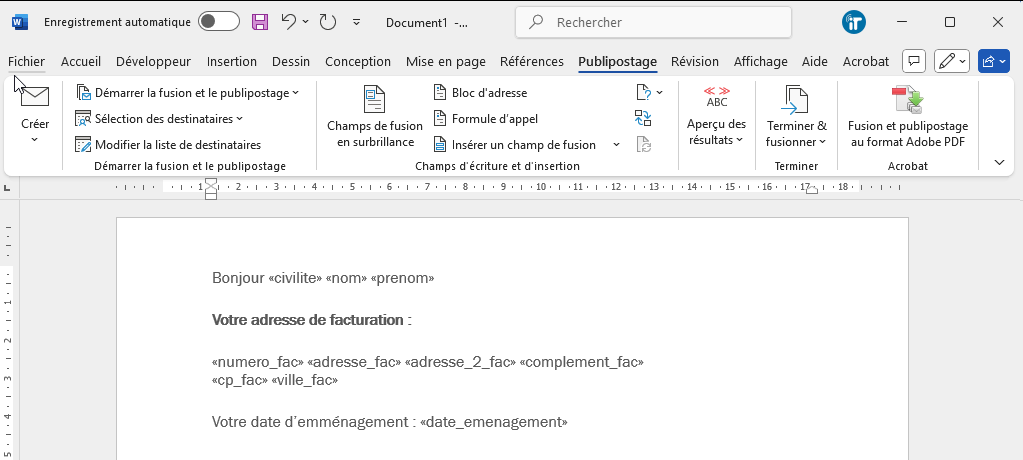Switch to the Insertion tab
The image size is (1023, 460).
(231, 62)
